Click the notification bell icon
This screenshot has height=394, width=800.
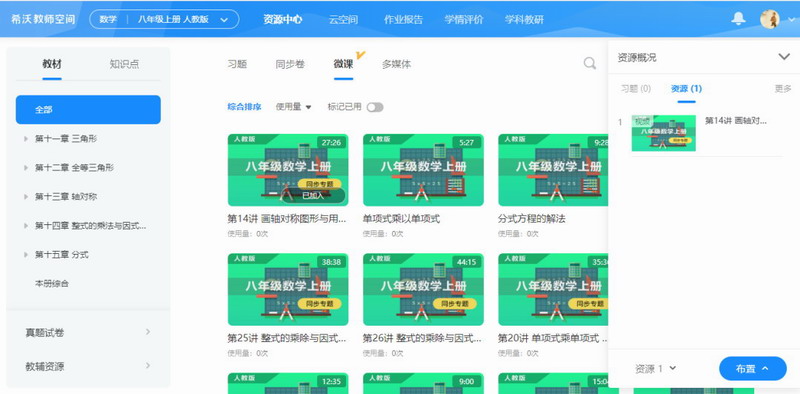pos(738,19)
